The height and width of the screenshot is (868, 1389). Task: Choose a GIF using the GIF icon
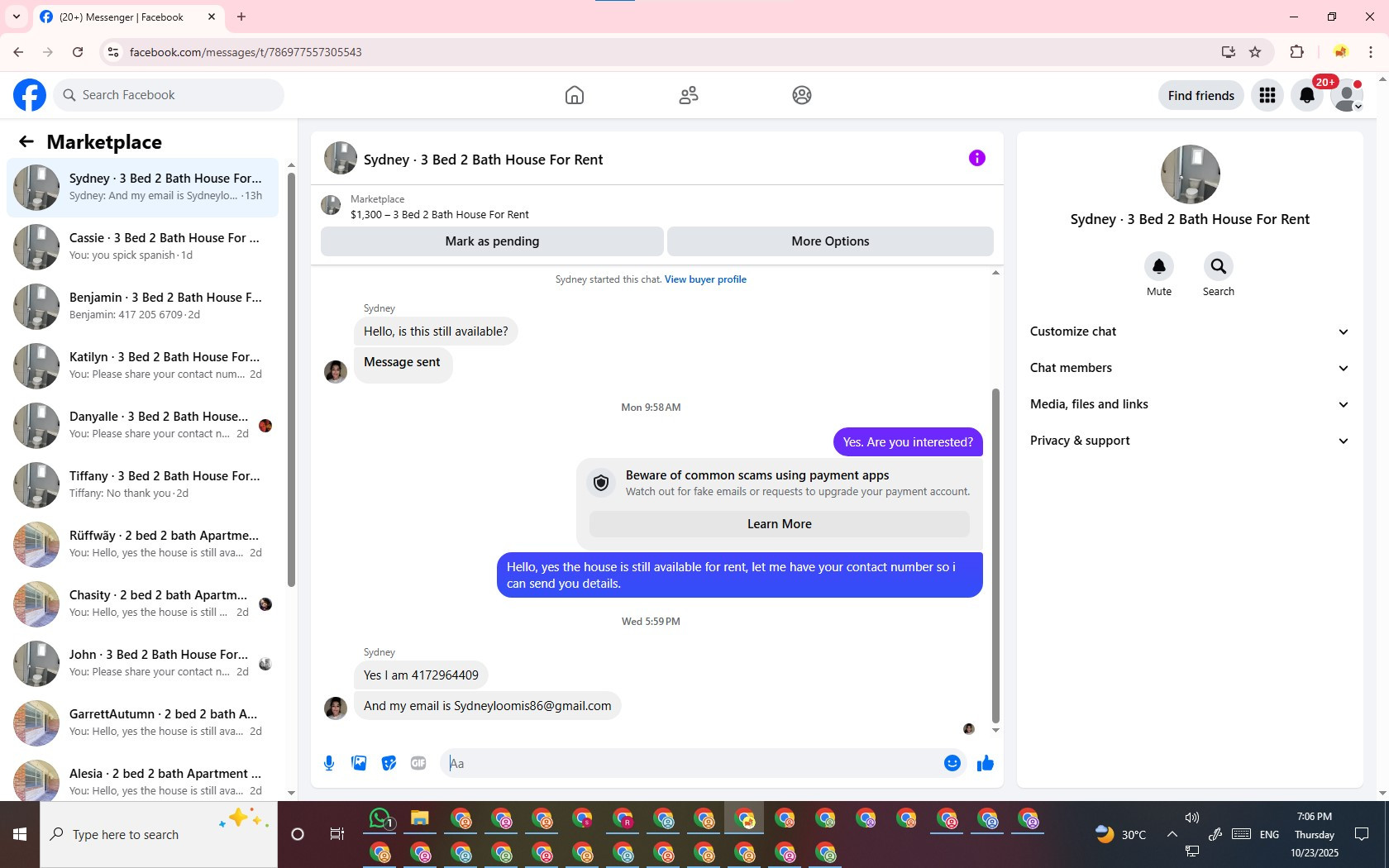click(x=418, y=763)
